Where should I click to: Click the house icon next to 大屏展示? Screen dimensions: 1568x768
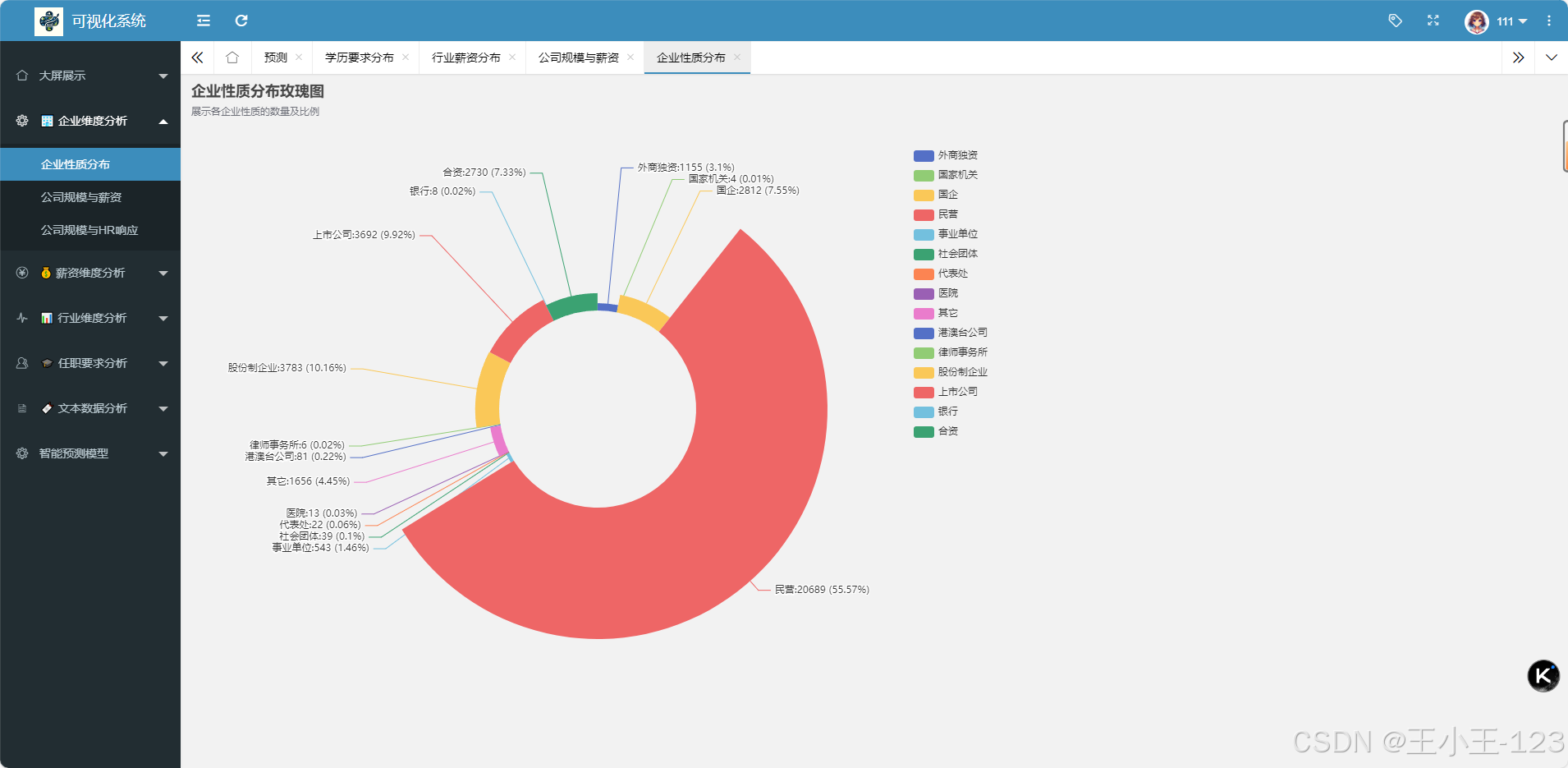(x=22, y=76)
